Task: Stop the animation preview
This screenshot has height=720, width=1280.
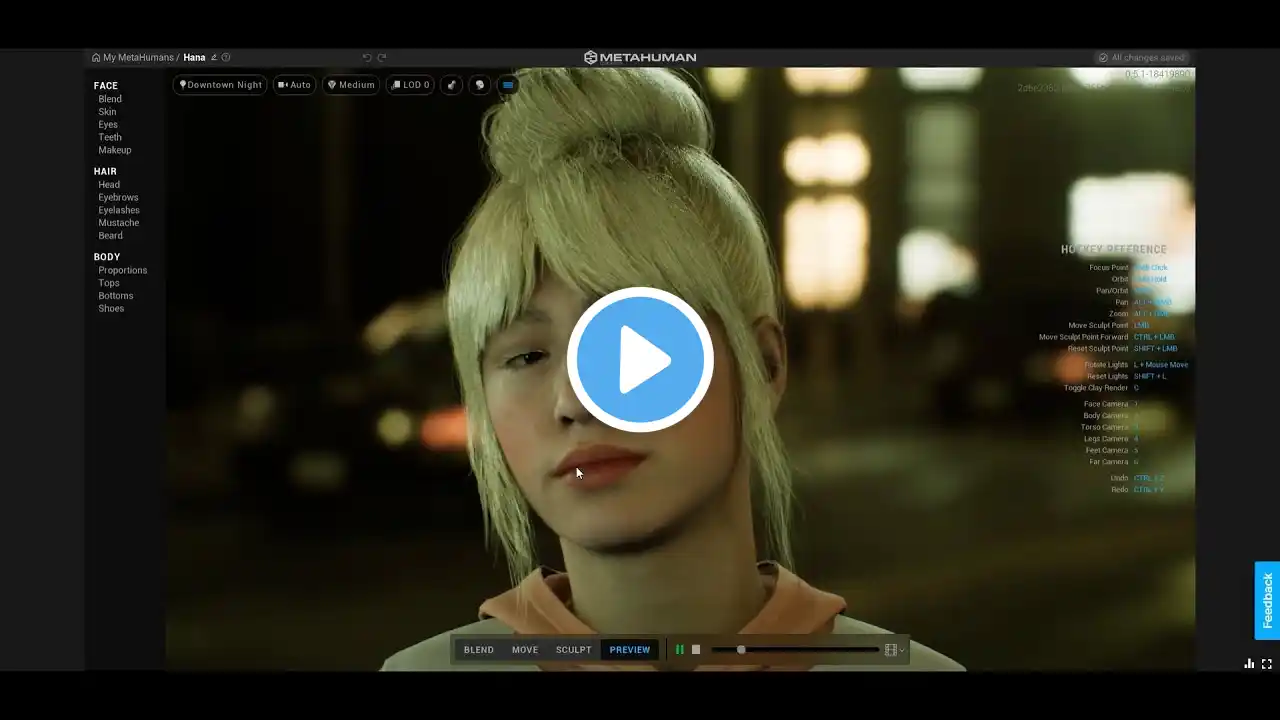Action: click(696, 650)
